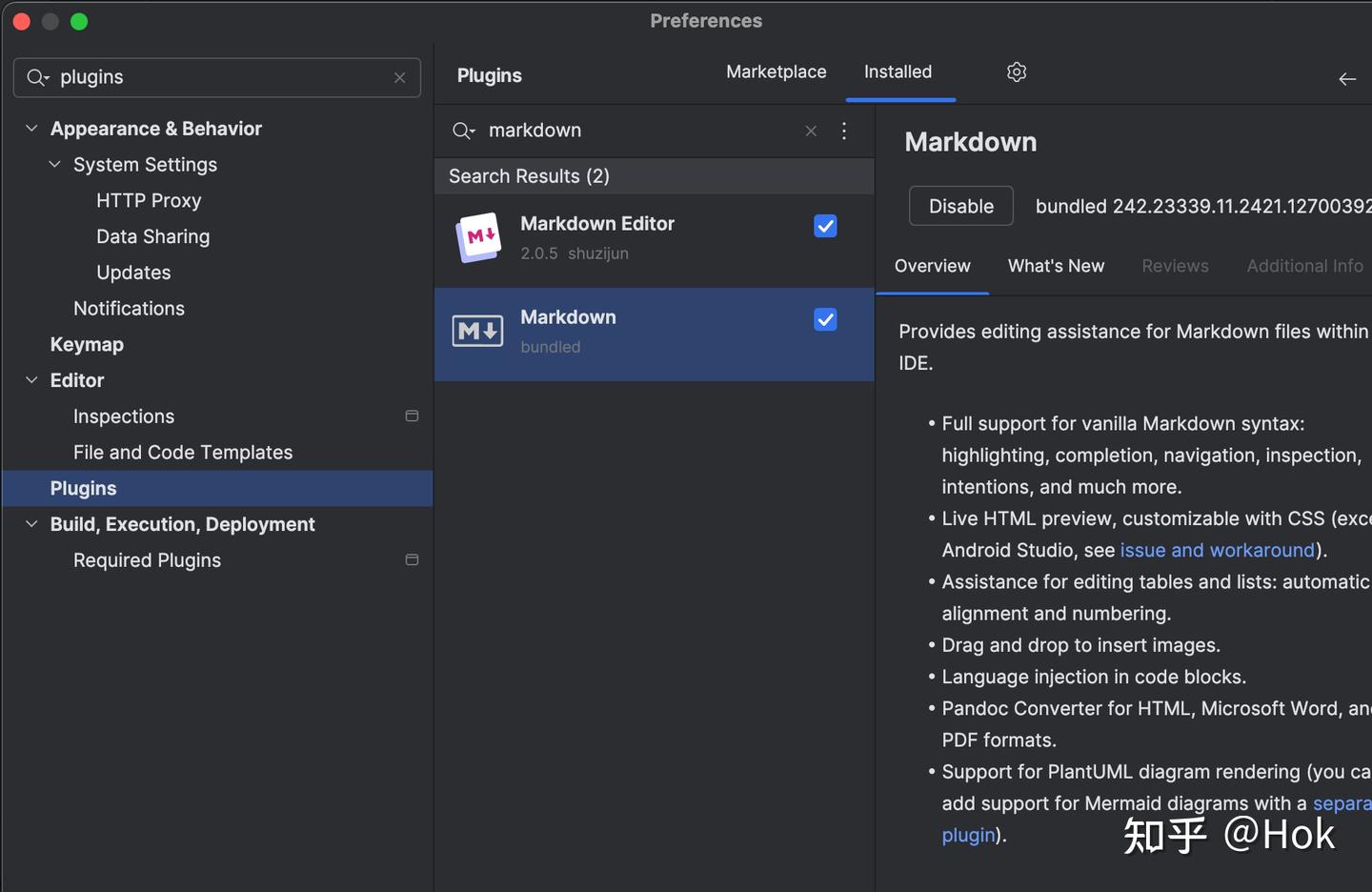1372x892 pixels.
Task: Open the What's New tab
Action: tap(1056, 267)
